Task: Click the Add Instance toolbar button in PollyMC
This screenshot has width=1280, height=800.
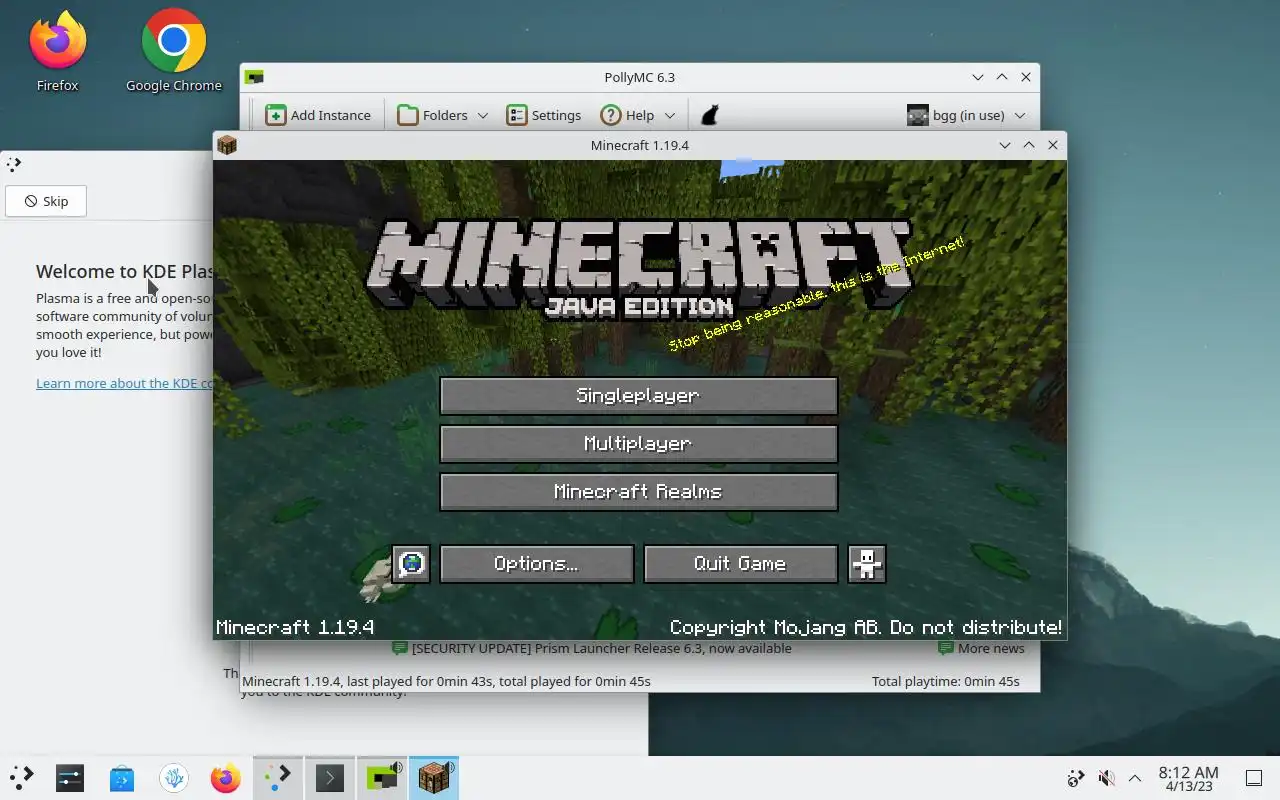Action: click(x=318, y=115)
